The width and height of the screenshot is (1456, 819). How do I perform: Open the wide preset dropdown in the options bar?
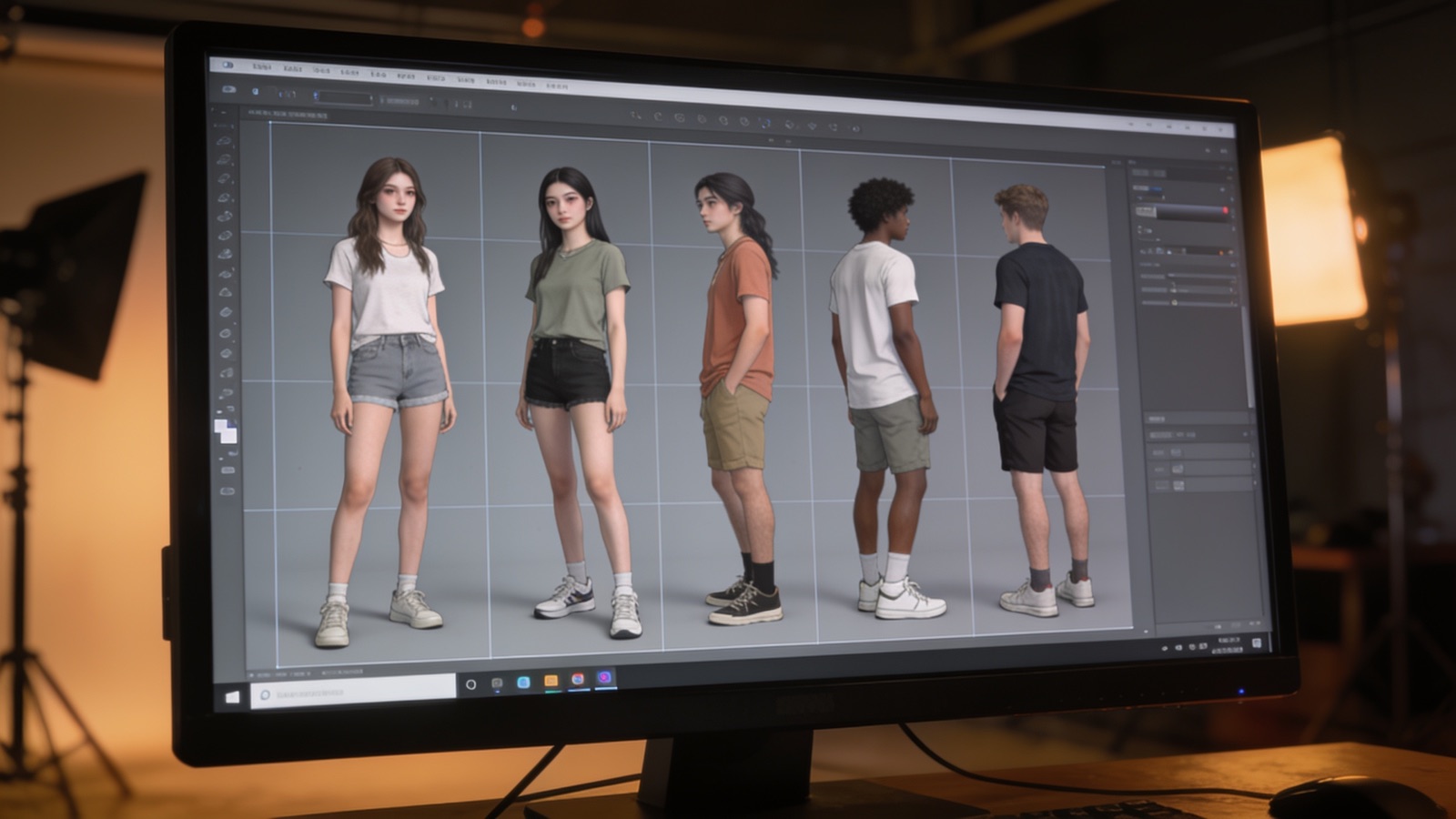[x=343, y=96]
